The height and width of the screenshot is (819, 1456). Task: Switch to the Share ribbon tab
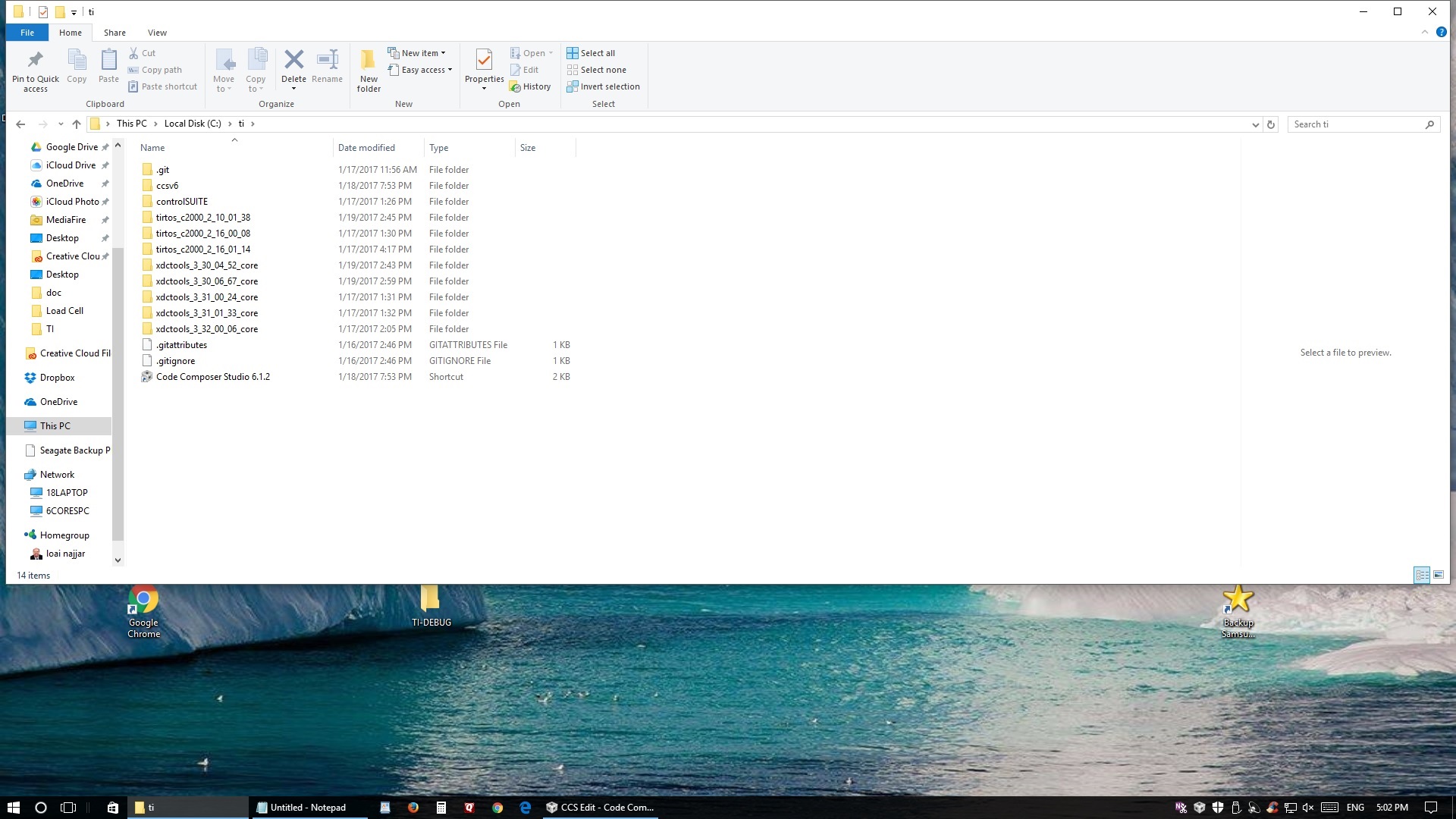(115, 33)
